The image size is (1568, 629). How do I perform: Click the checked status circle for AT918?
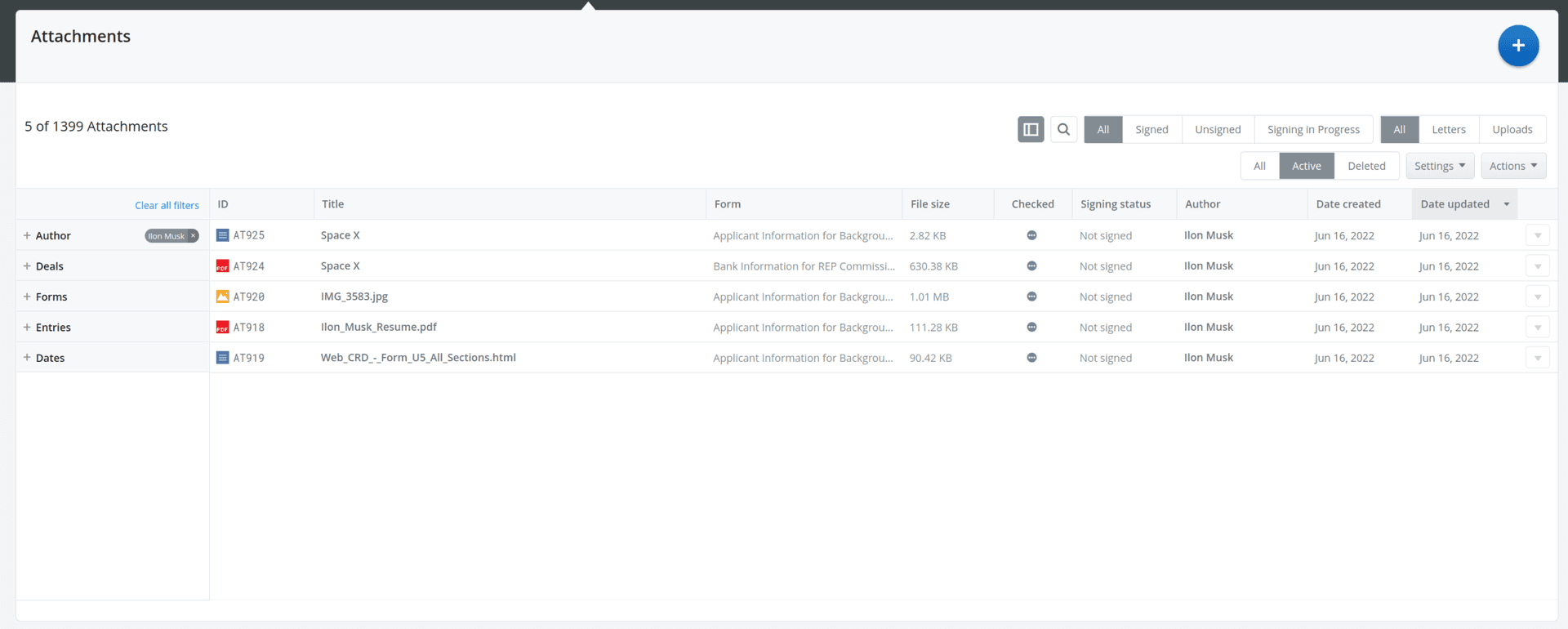click(1031, 328)
